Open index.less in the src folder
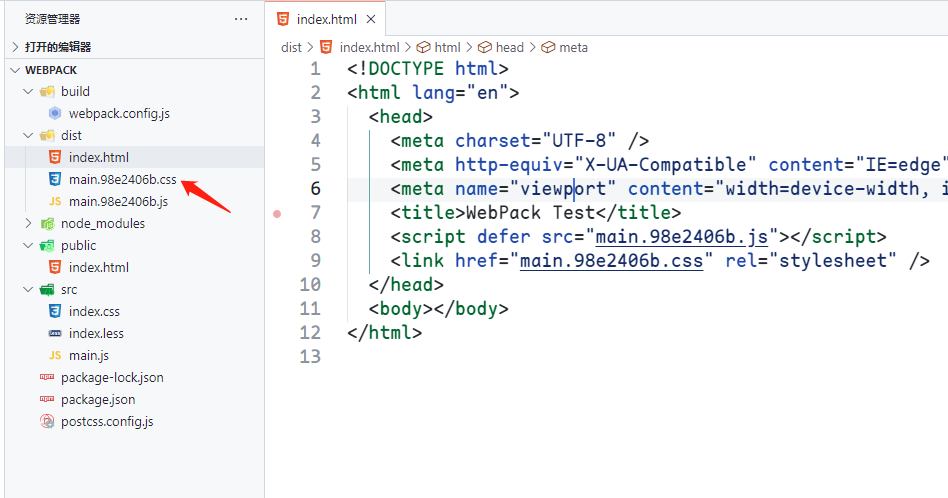This screenshot has height=498, width=948. point(96,333)
